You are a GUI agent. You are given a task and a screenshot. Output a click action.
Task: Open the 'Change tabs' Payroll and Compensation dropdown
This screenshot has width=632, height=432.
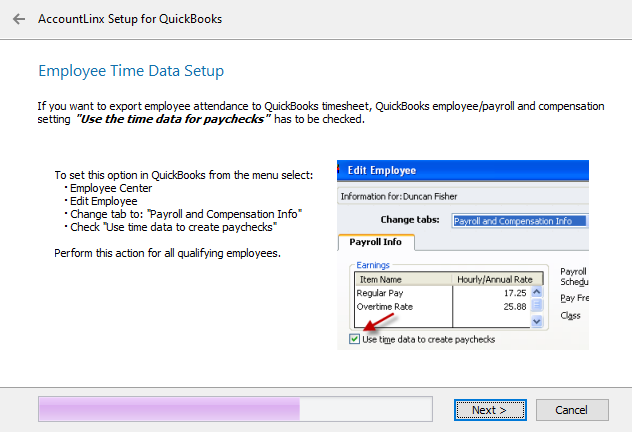tap(518, 220)
